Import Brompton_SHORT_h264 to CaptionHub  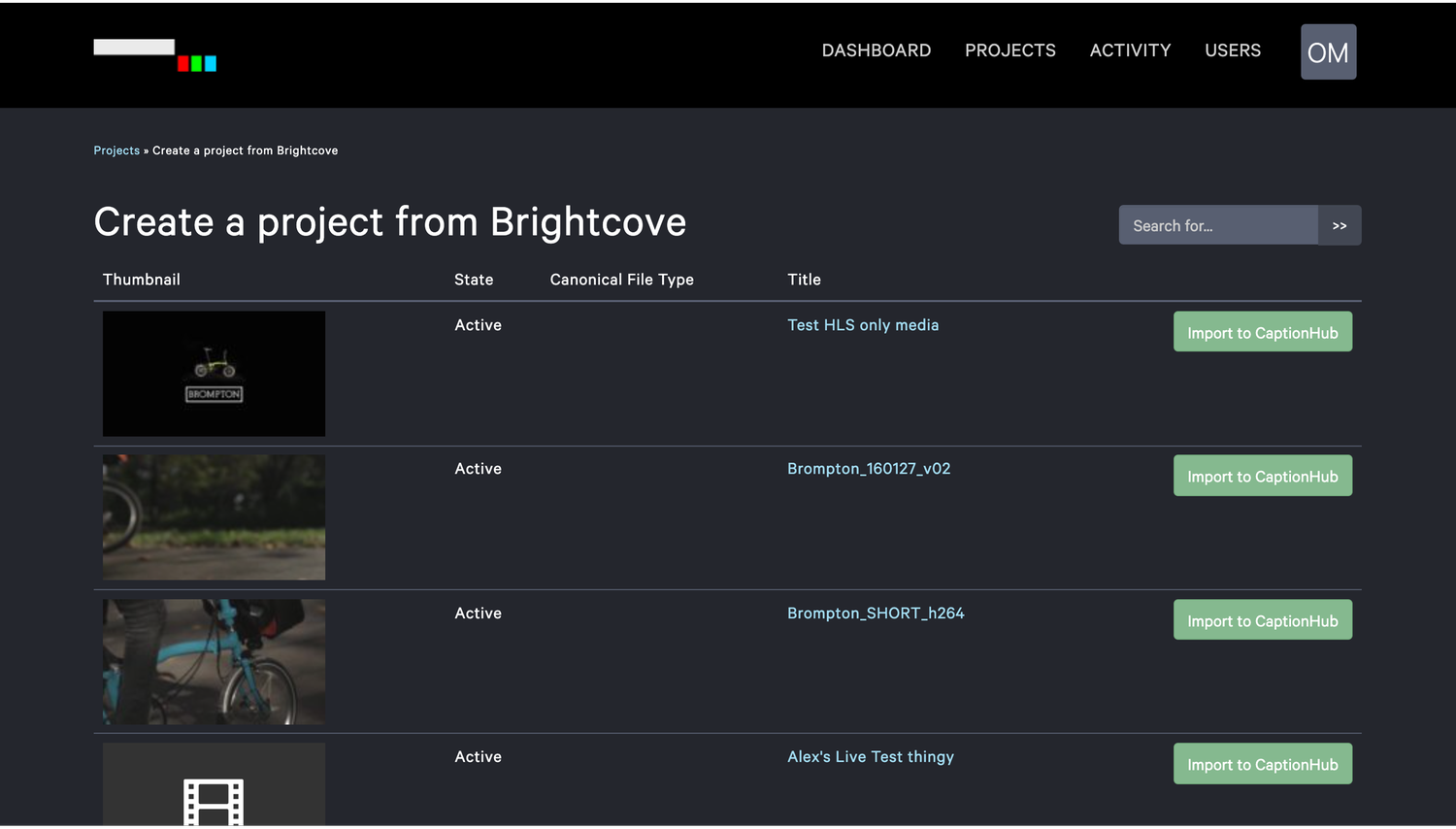[x=1262, y=620]
